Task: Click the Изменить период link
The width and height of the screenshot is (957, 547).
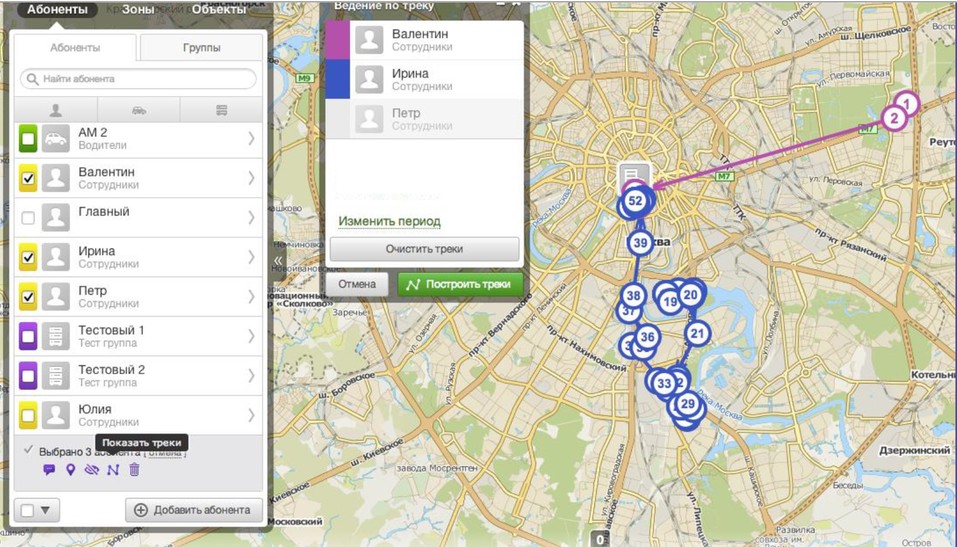Action: click(389, 221)
